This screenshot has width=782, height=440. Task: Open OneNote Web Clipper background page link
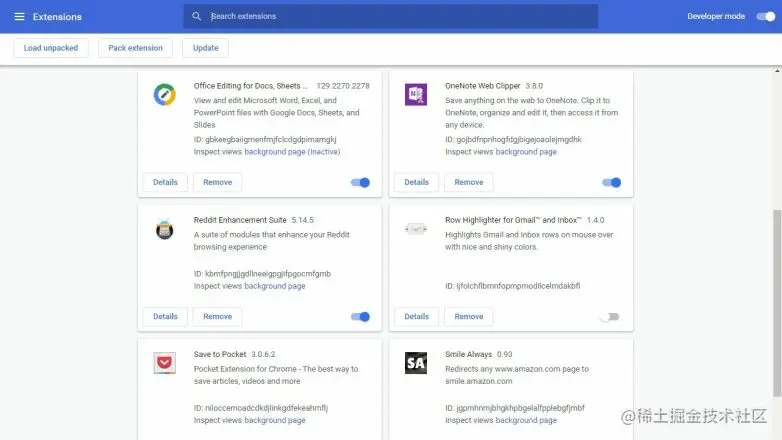526,152
